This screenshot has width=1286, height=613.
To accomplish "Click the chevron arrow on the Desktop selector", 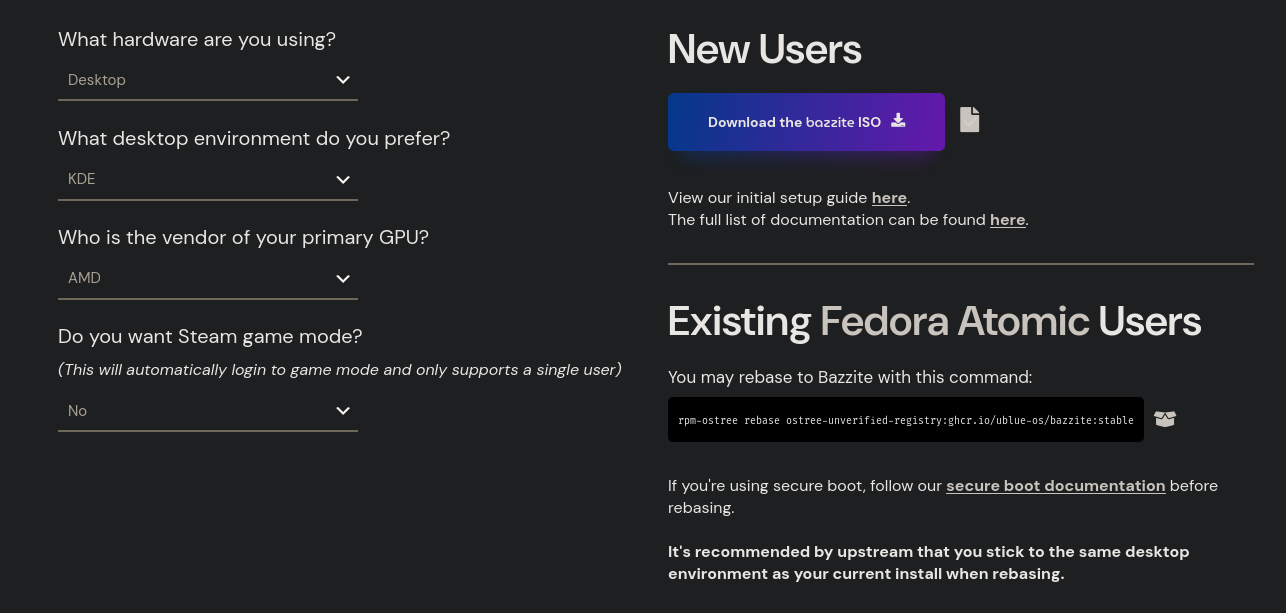I will pyautogui.click(x=343, y=80).
